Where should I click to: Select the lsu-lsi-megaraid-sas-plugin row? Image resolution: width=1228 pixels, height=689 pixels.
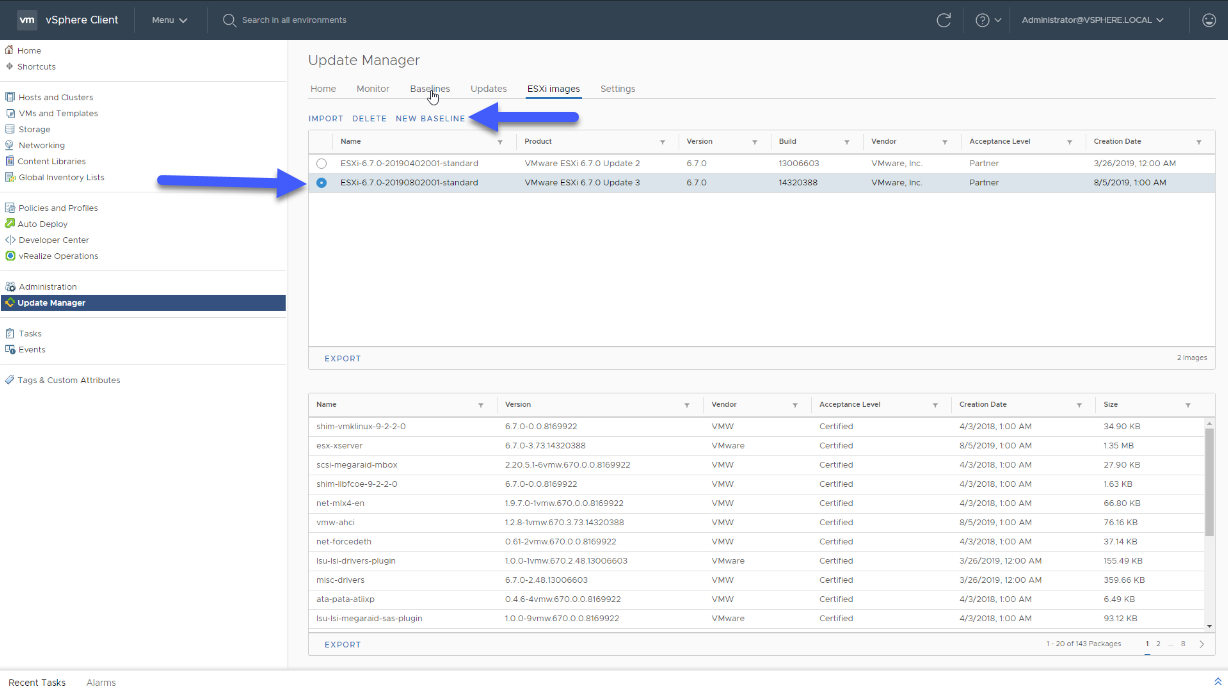tap(756, 618)
